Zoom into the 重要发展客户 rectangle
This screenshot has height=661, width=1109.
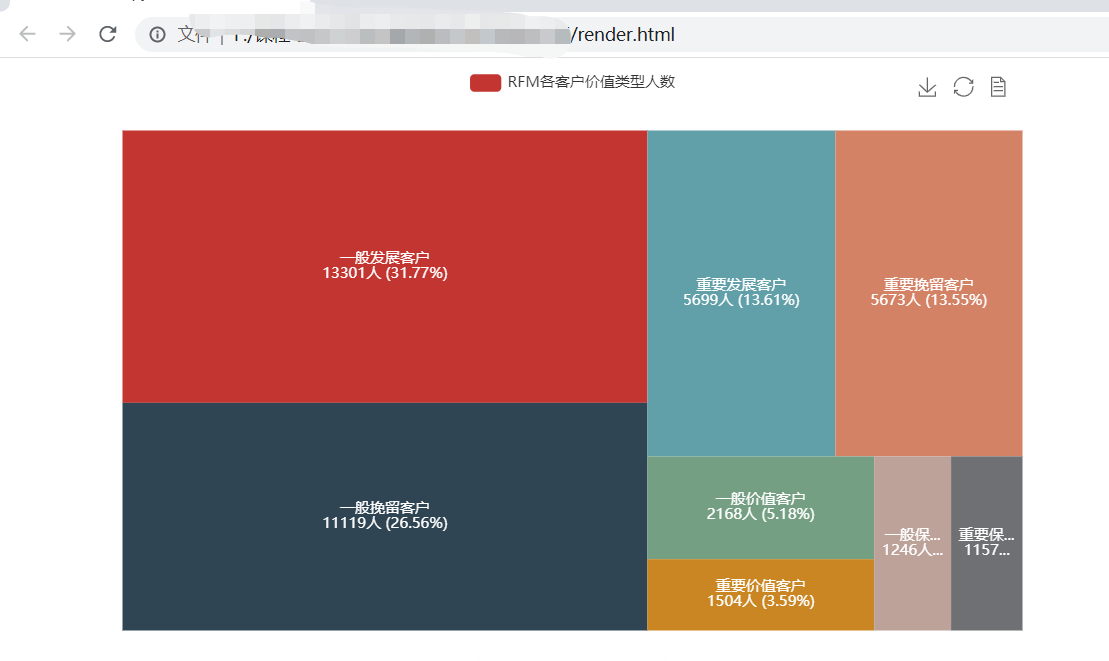click(741, 292)
